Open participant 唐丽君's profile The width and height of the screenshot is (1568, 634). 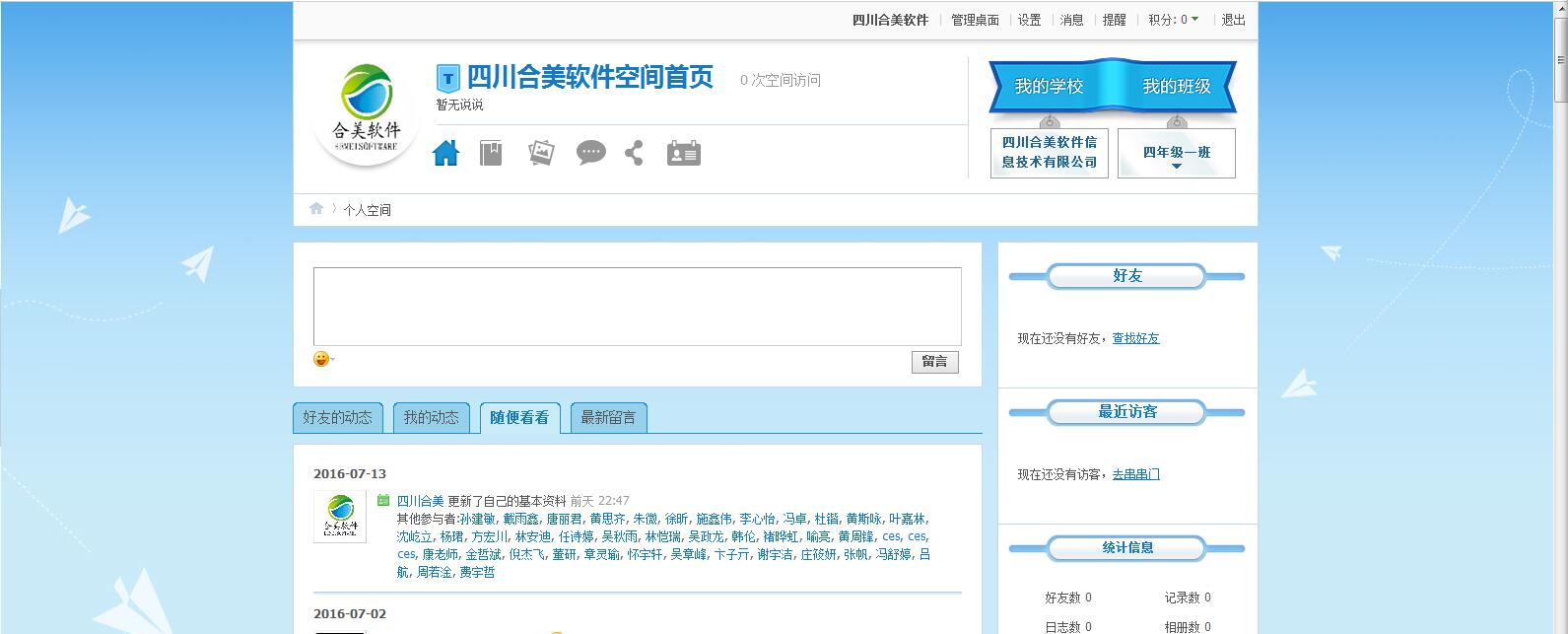click(x=564, y=519)
